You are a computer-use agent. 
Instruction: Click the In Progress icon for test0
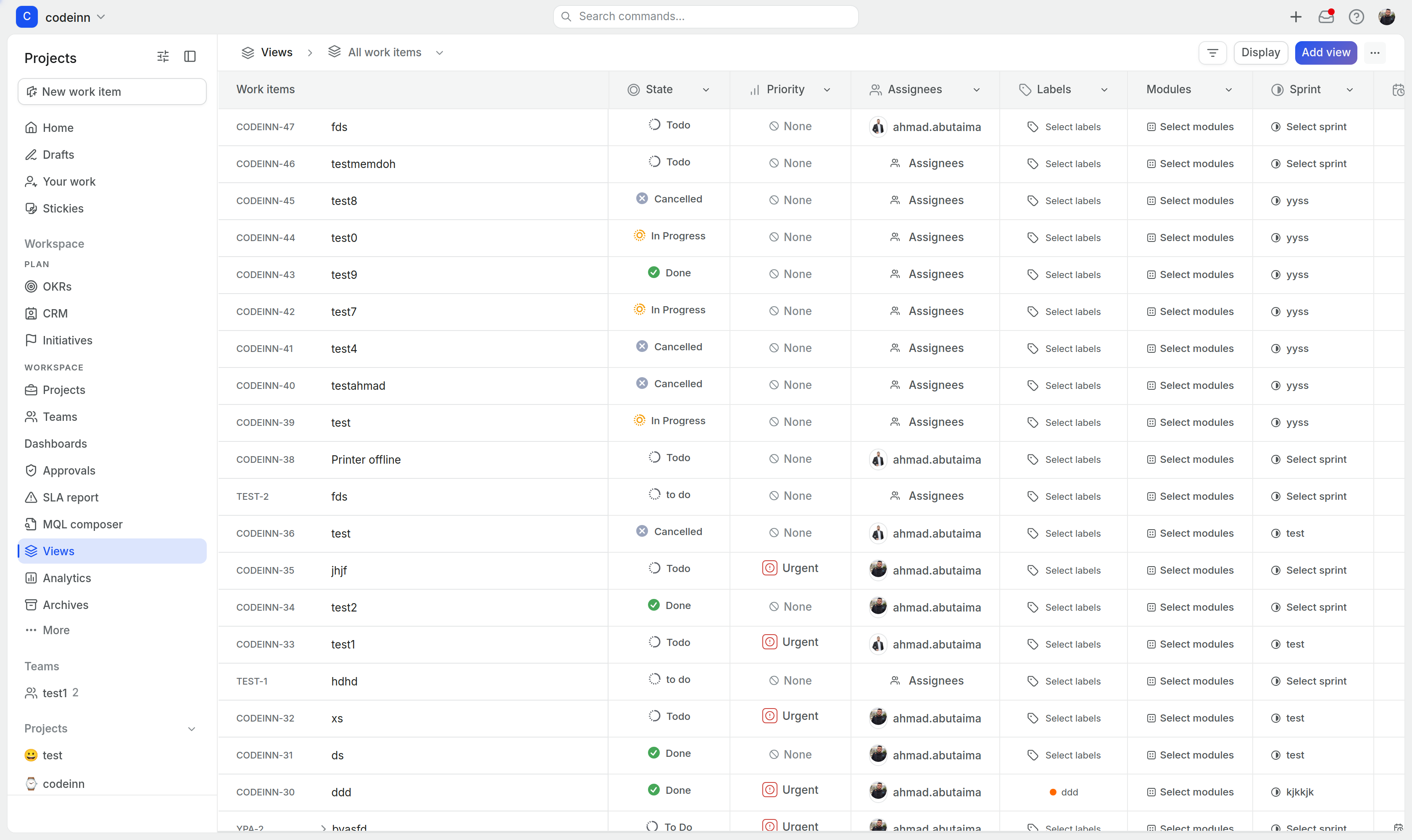(639, 236)
